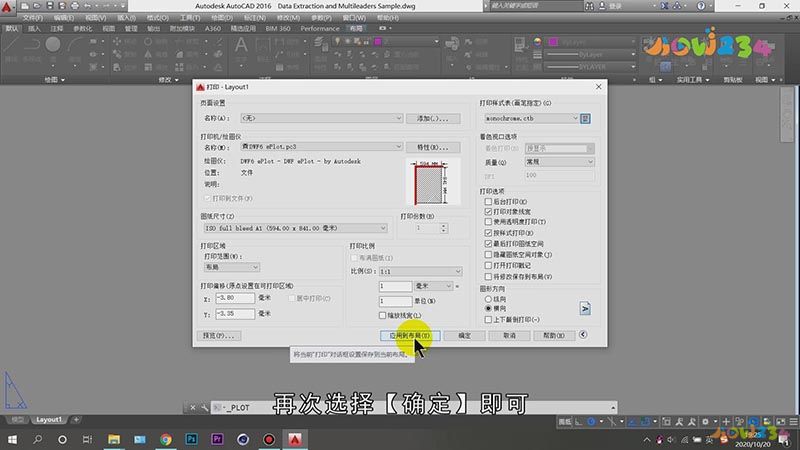Toggle the 后台打印 checkbox
800x450 pixels.
click(488, 202)
